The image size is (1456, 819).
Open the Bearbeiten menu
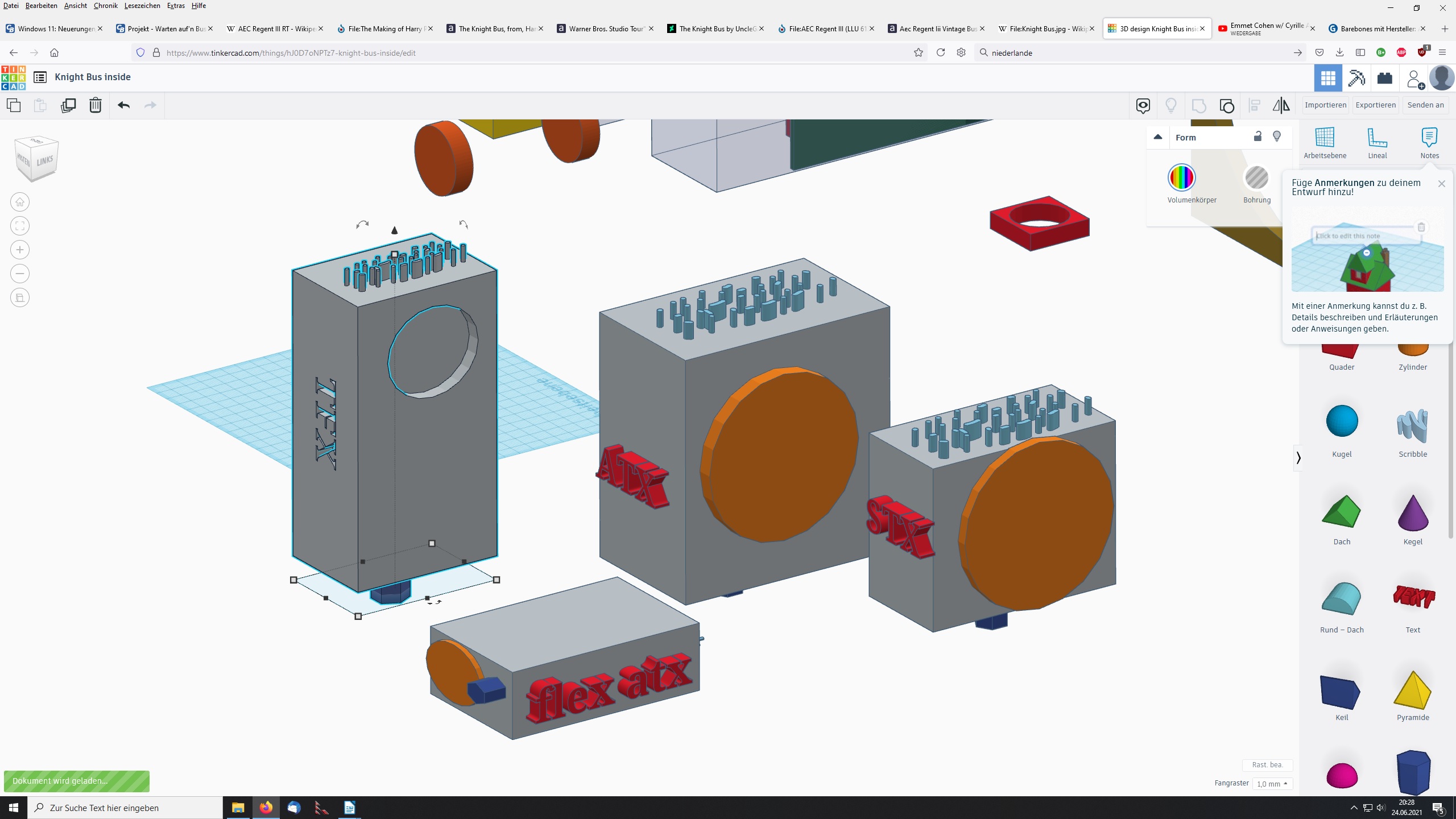pos(41,6)
